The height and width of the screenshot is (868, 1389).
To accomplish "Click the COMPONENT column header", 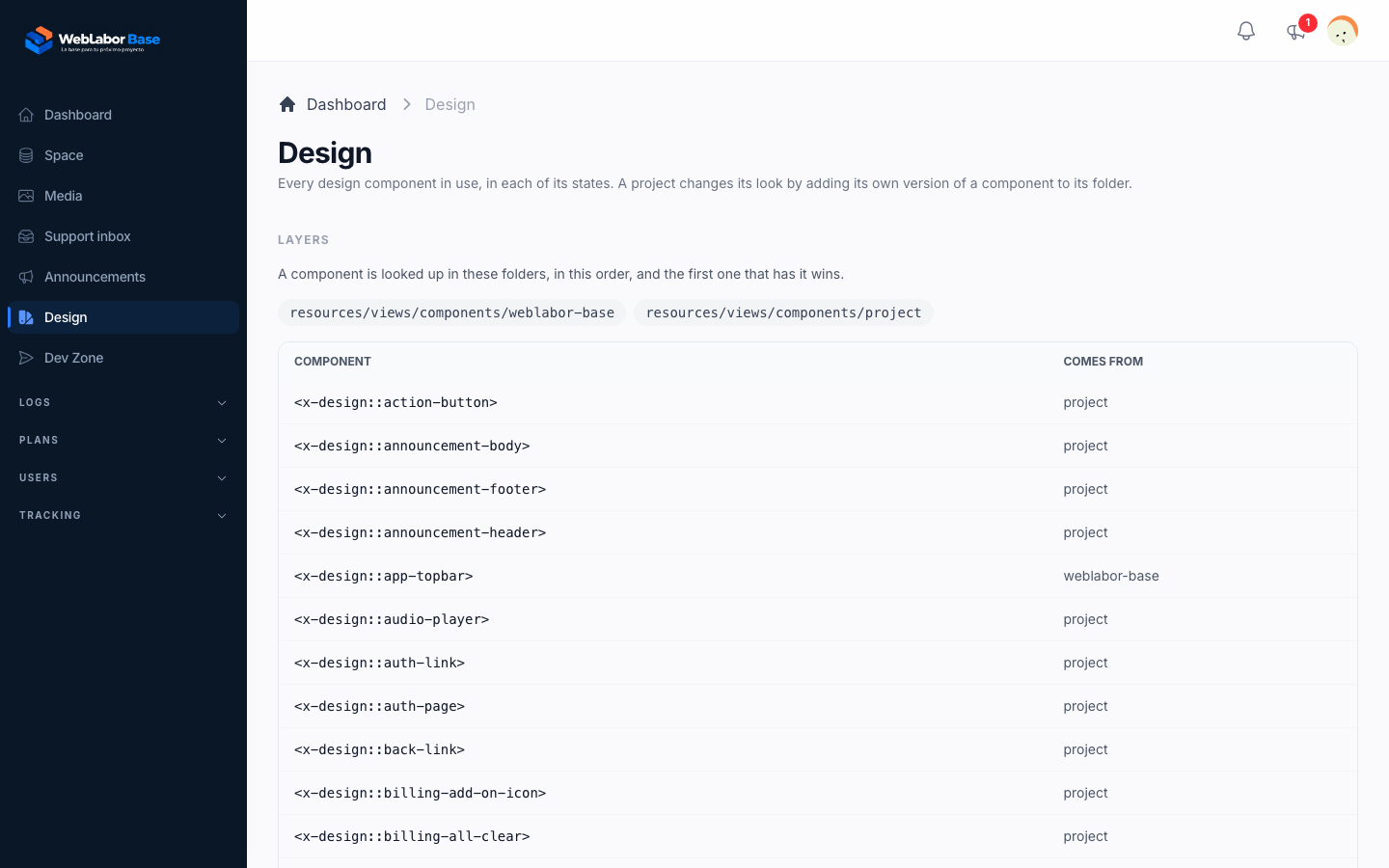I will click(x=333, y=362).
